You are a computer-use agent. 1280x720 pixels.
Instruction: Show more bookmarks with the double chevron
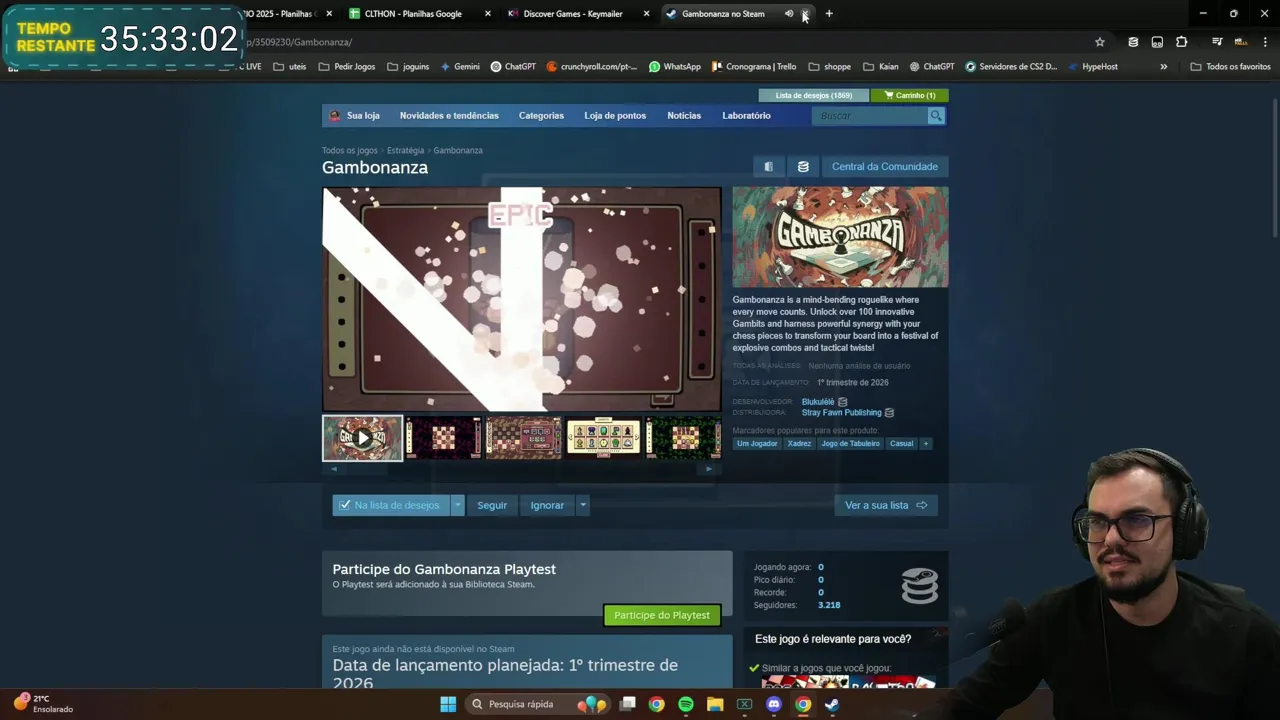(x=1163, y=67)
